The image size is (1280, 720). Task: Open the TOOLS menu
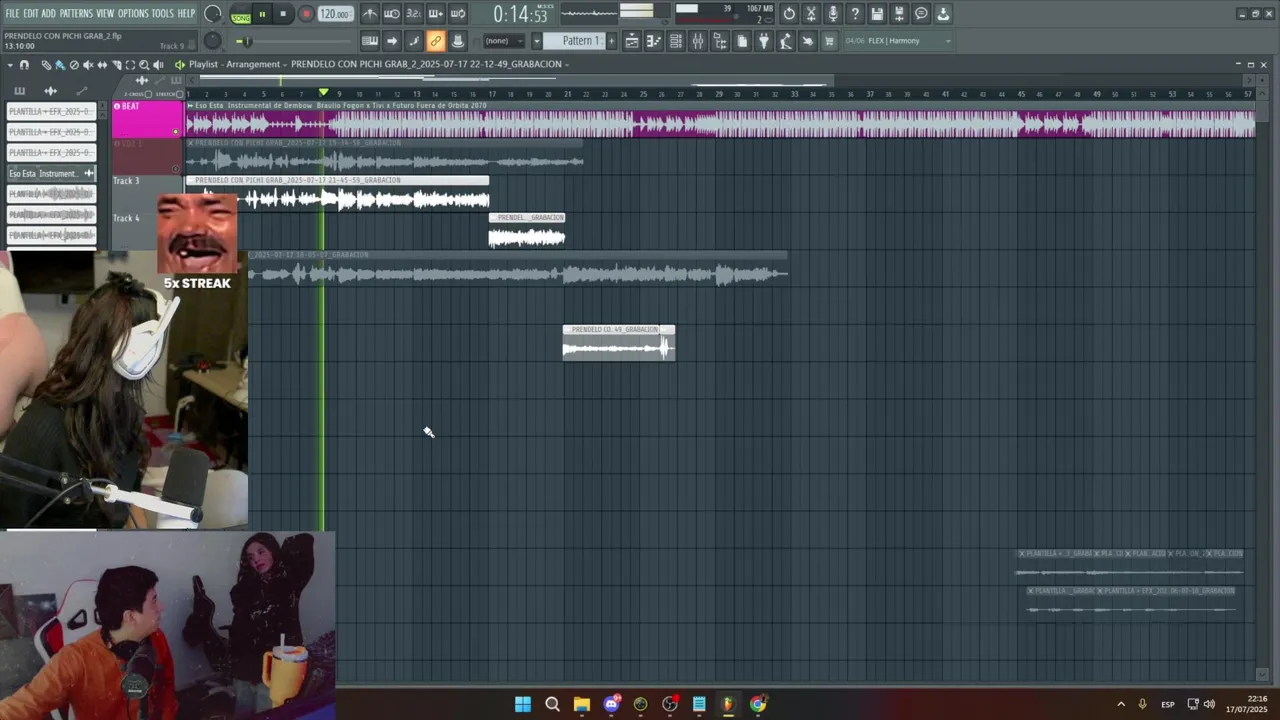pyautogui.click(x=162, y=13)
